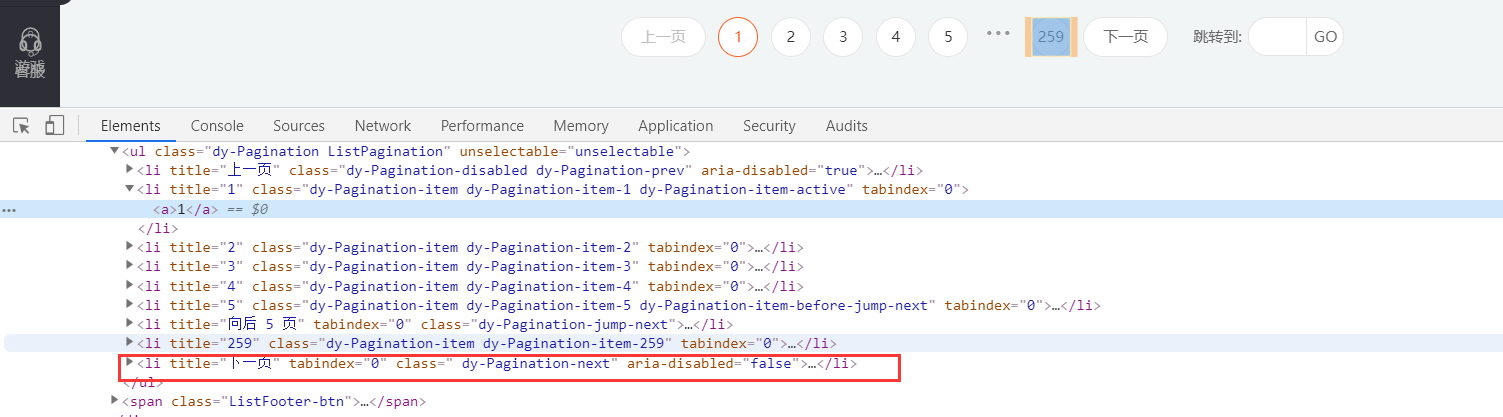Go to page 3 in pagination
Image resolution: width=1503 pixels, height=417 pixels.
[x=843, y=37]
